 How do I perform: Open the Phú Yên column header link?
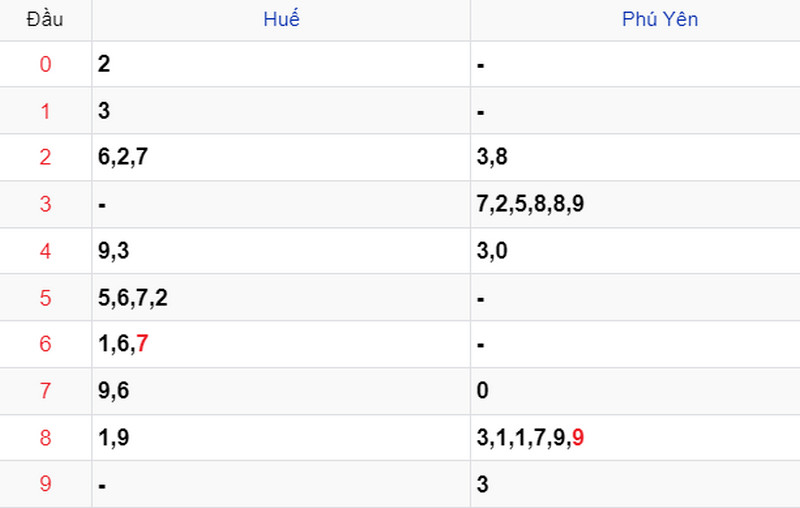point(660,19)
